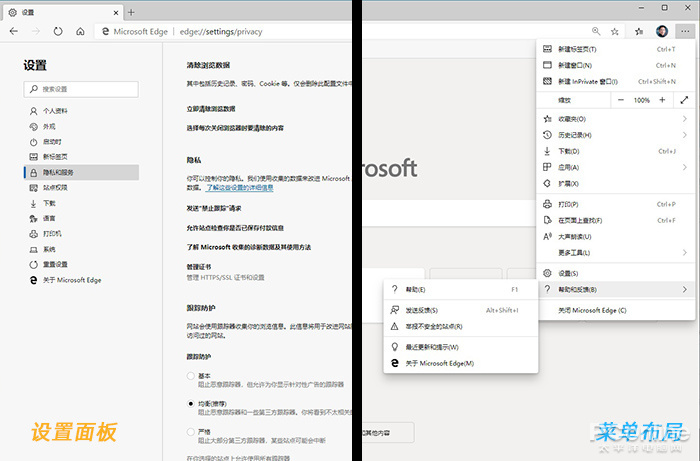Open 选择每次关闭浏览器时要清除的内容

(235, 128)
